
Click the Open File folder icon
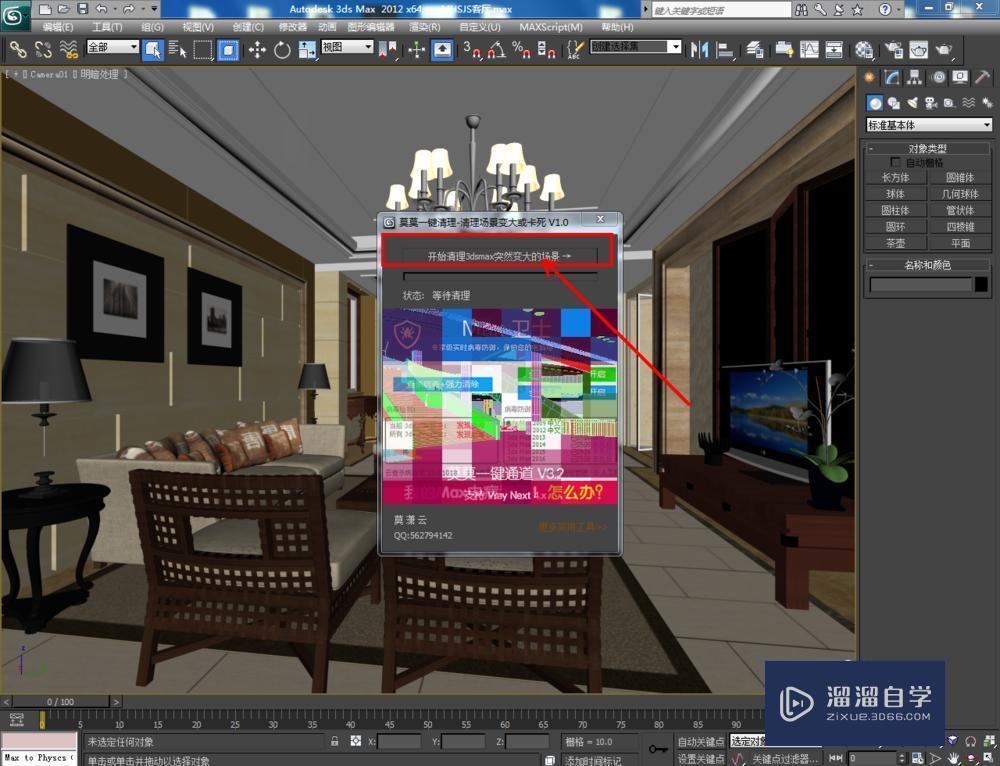63,9
